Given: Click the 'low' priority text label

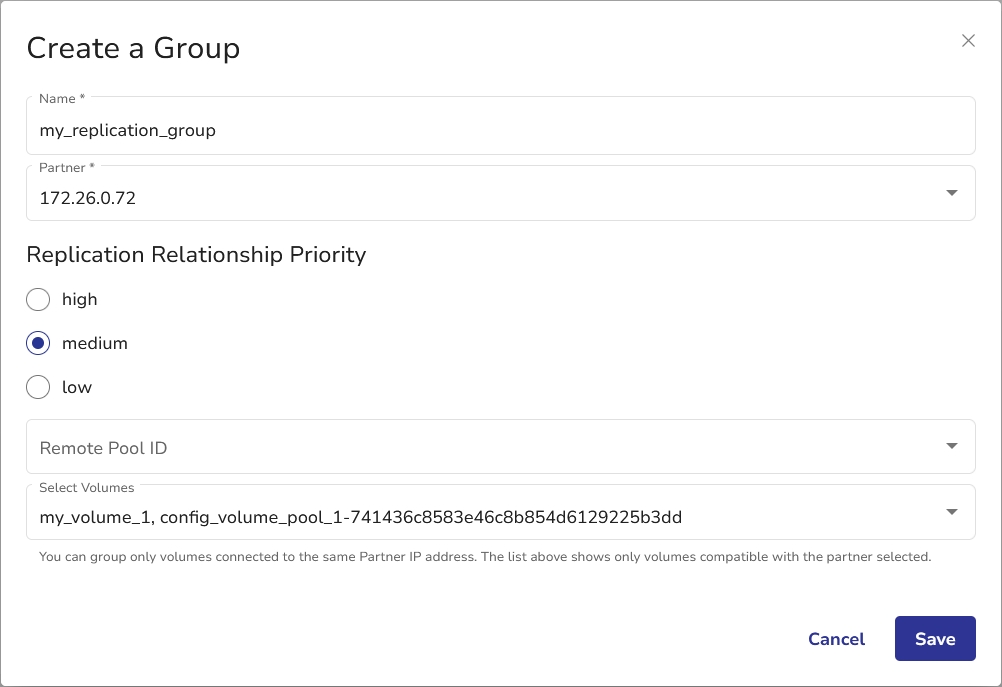Looking at the screenshot, I should point(77,387).
